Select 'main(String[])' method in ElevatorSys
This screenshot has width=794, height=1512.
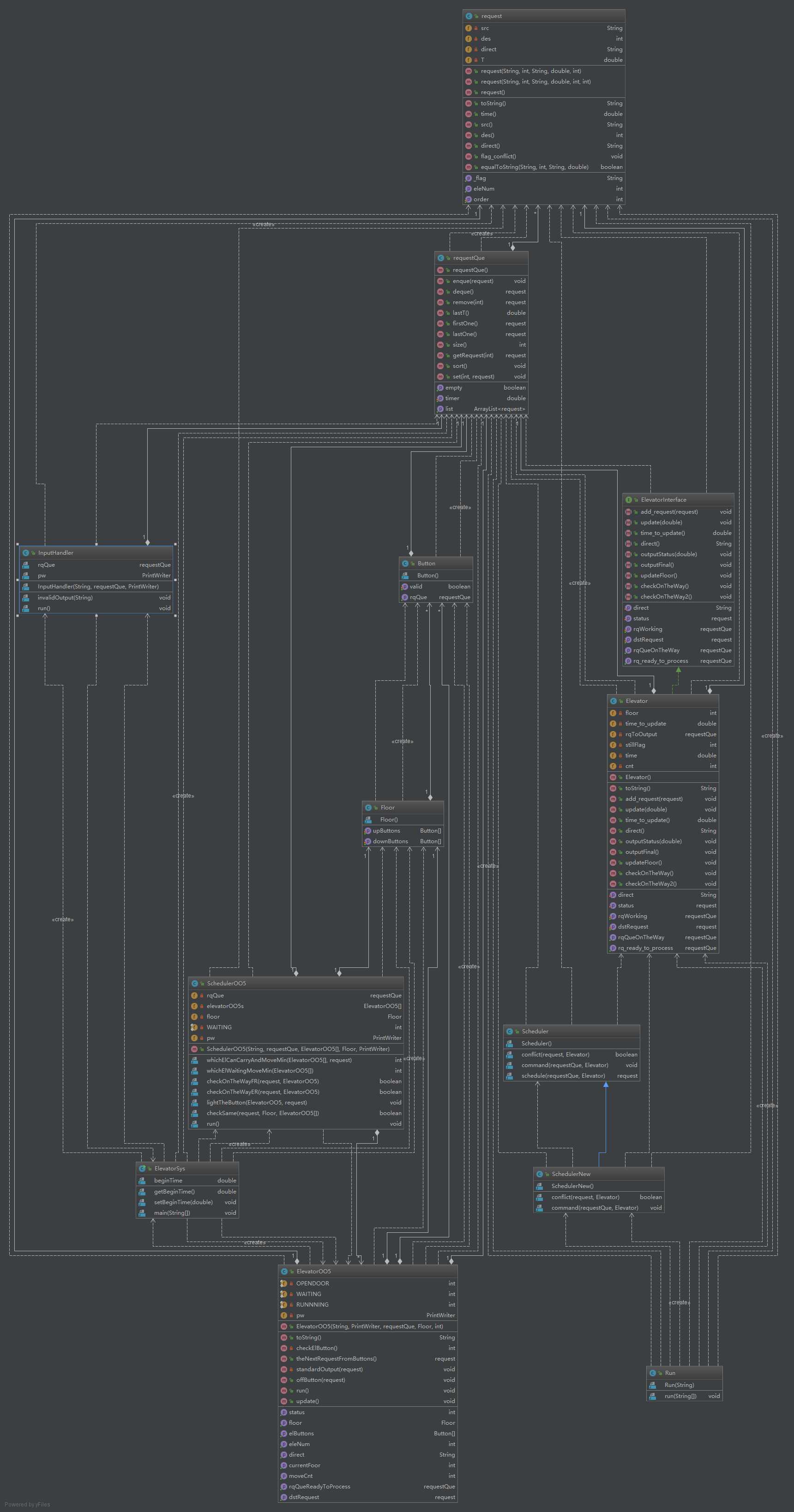(x=187, y=1212)
